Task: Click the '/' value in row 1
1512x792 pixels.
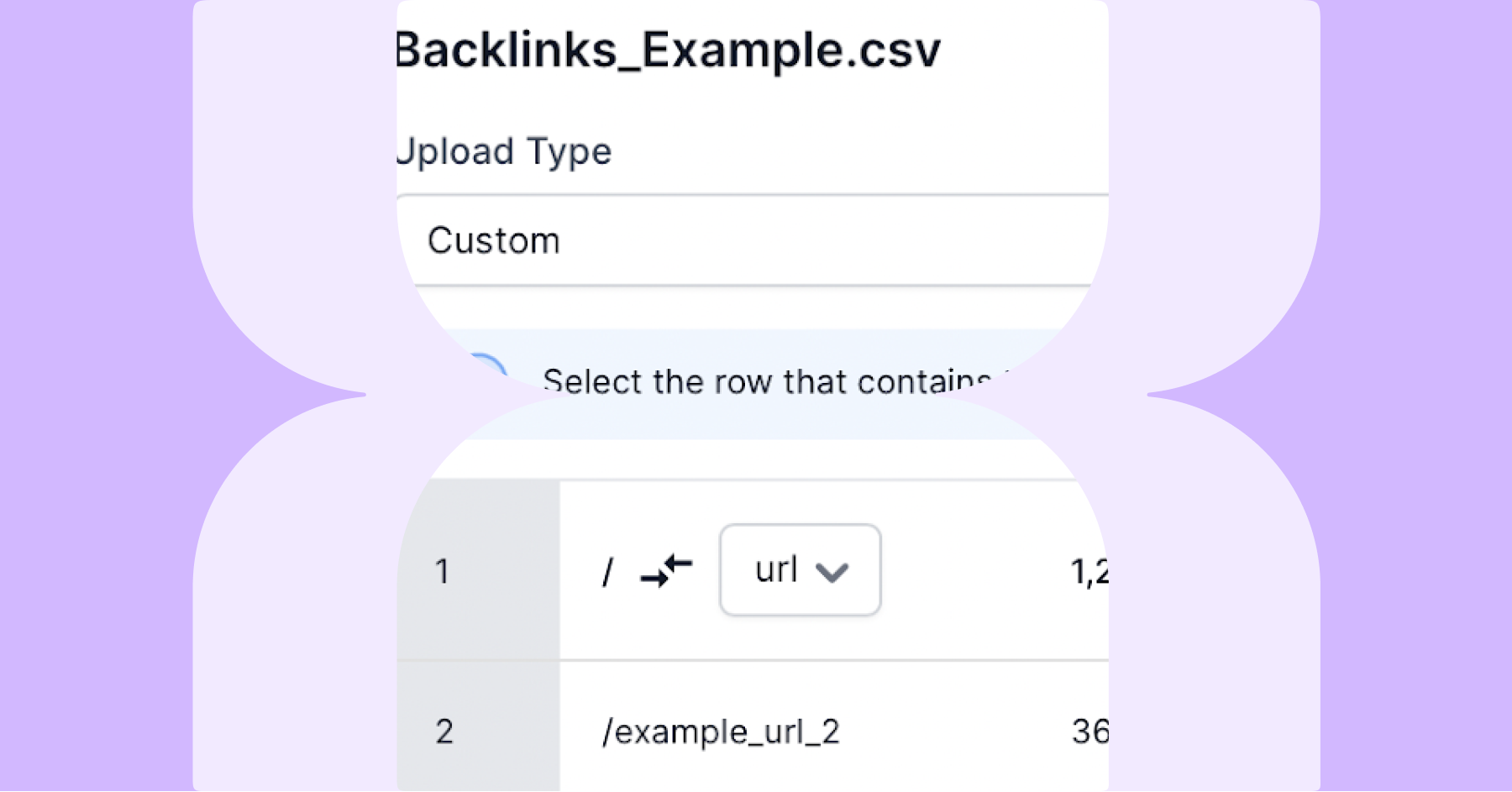Action: (x=607, y=573)
